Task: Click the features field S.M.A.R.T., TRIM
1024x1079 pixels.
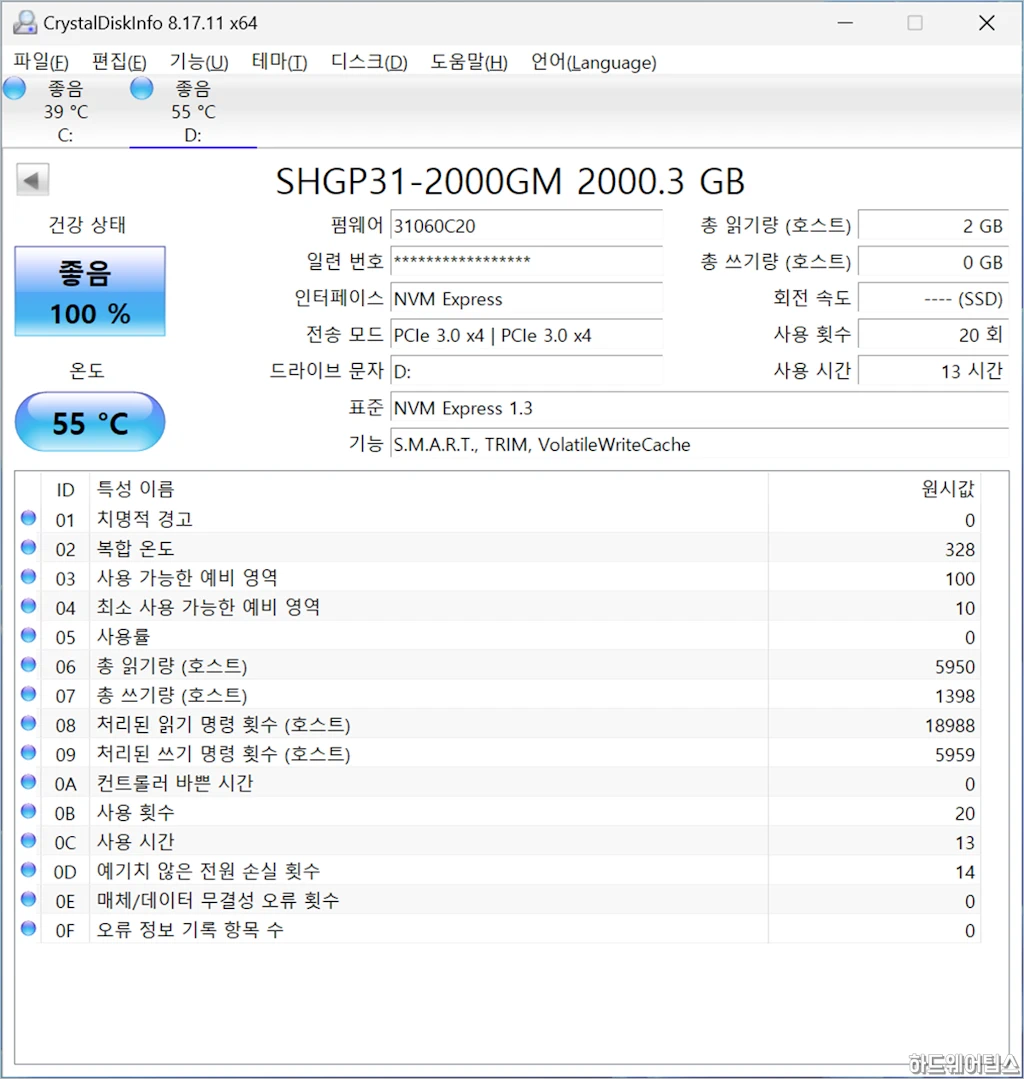Action: click(699, 445)
